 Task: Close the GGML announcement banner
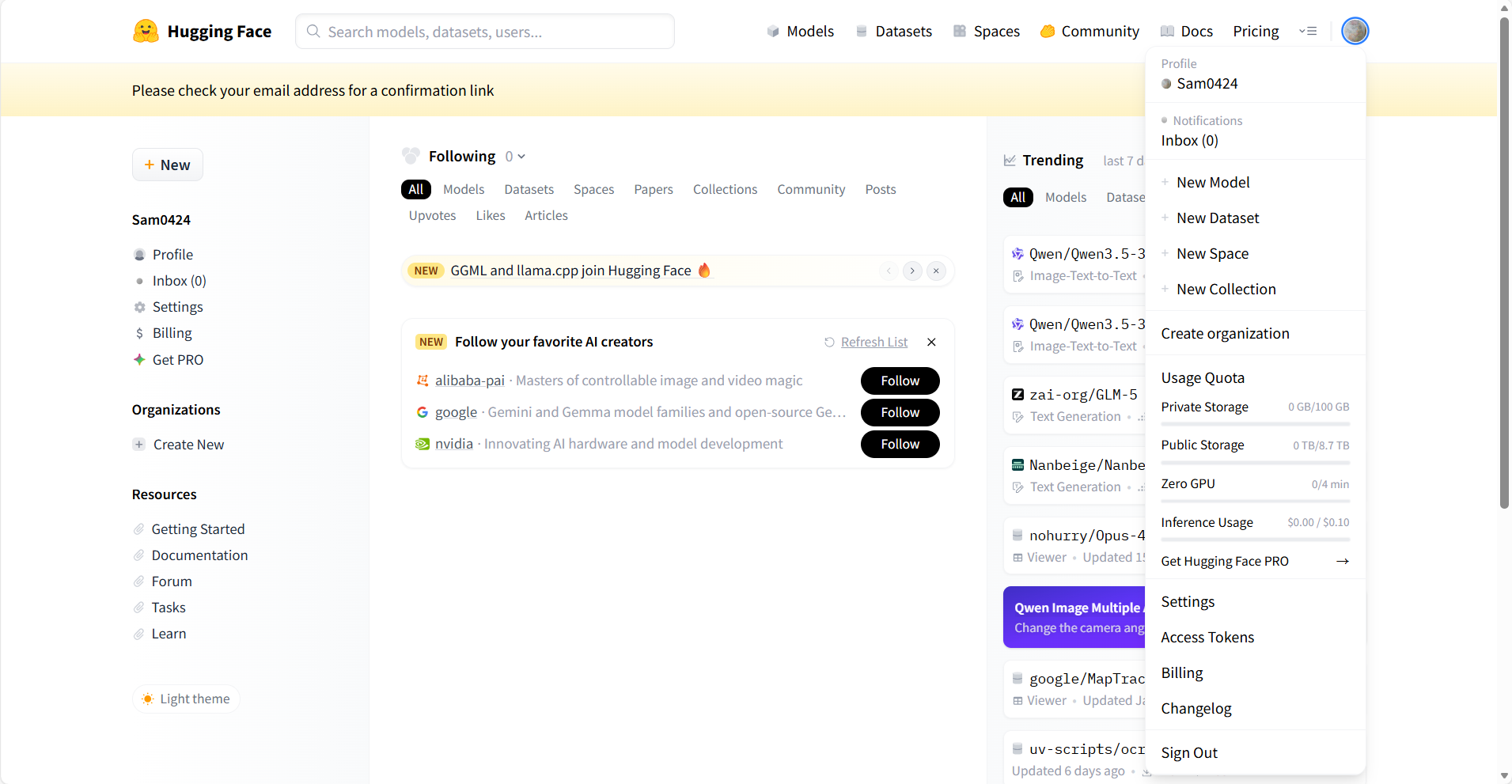936,271
